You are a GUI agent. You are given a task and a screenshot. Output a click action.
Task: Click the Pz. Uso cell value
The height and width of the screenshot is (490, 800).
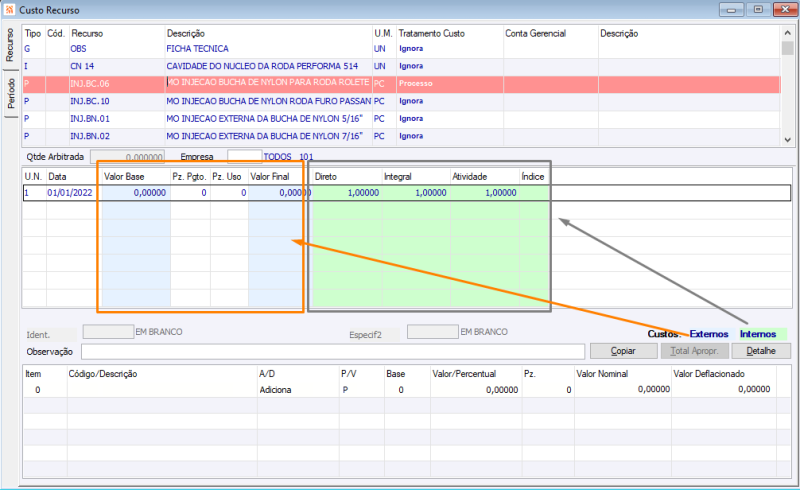click(x=229, y=193)
